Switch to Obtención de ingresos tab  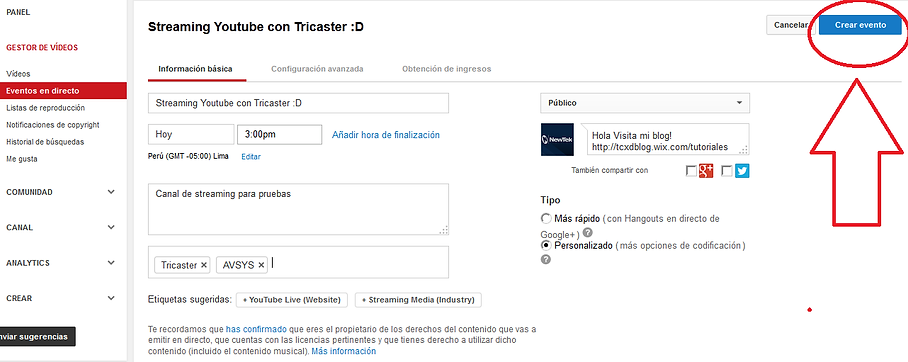(446, 69)
